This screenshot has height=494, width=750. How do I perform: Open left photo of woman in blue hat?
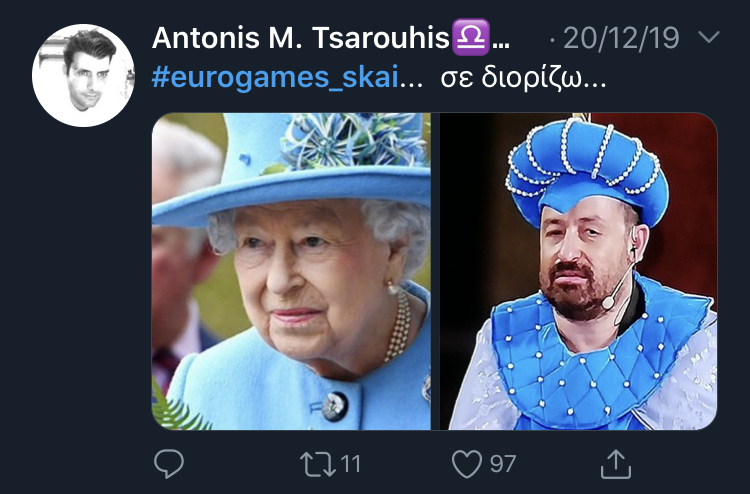point(291,271)
